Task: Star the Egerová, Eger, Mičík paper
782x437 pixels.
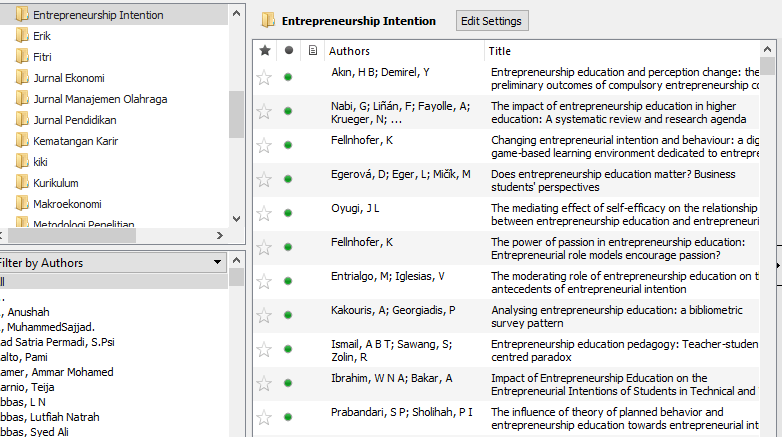Action: point(264,180)
